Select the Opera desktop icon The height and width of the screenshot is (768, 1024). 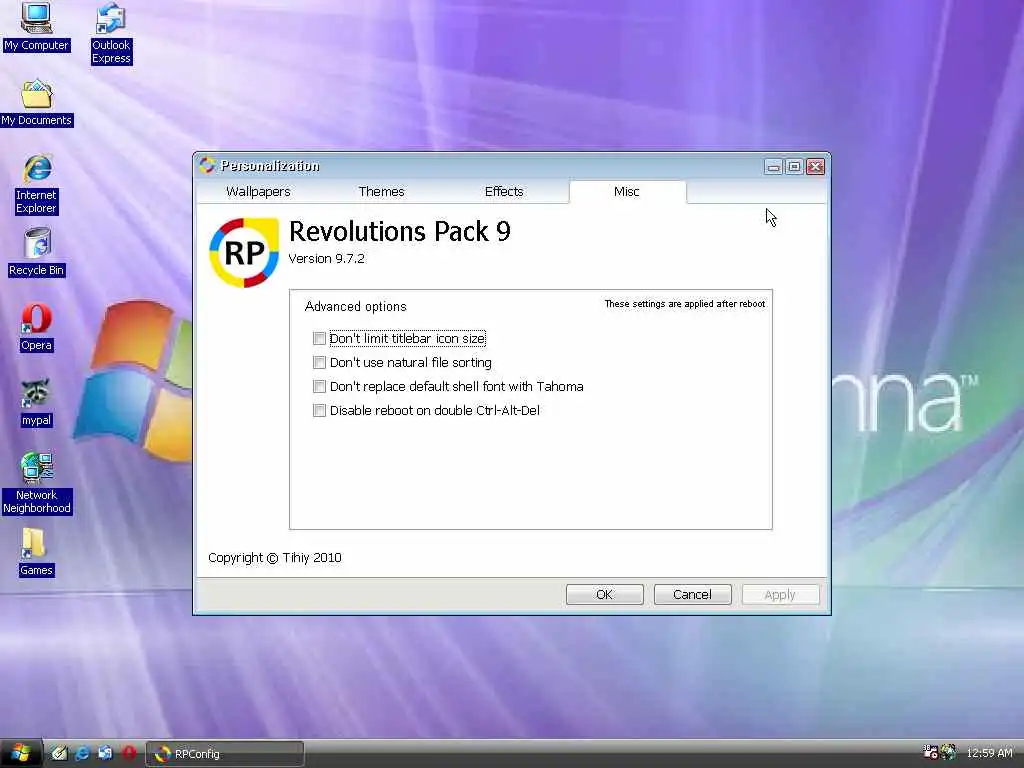(36, 328)
